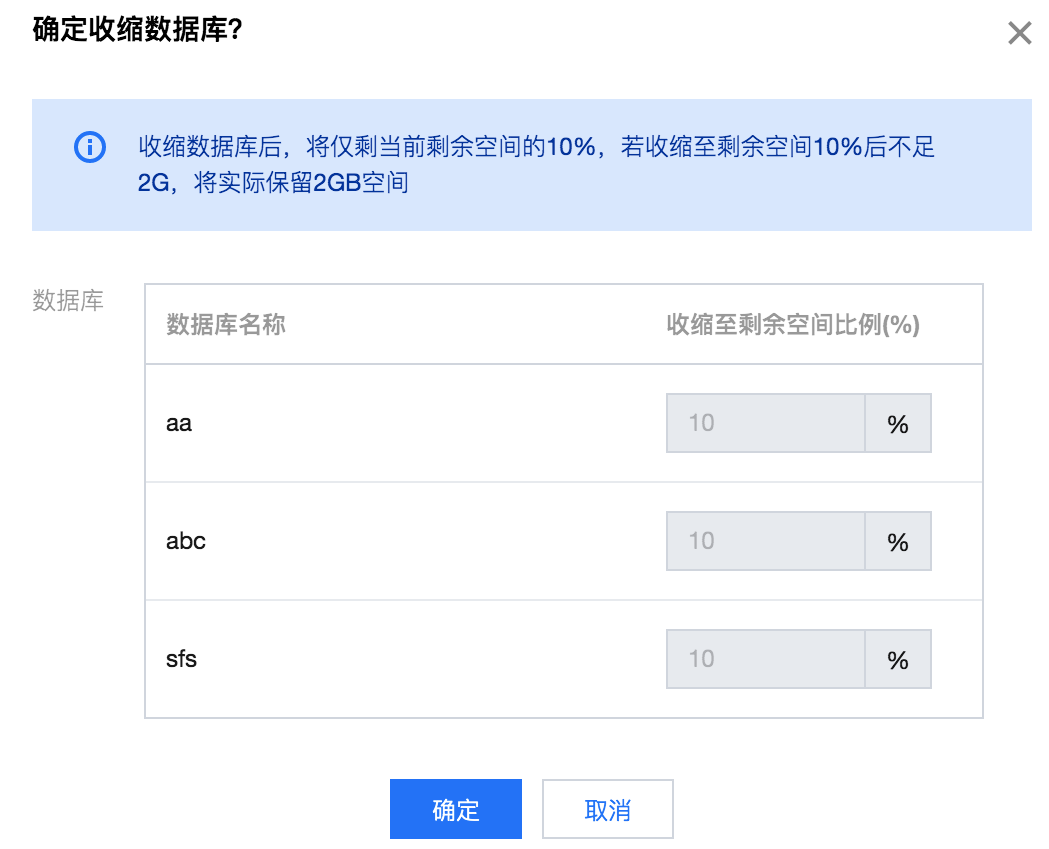Click the % suffix for sfs row
The height and width of the screenshot is (849, 1049).
pyautogui.click(x=898, y=659)
